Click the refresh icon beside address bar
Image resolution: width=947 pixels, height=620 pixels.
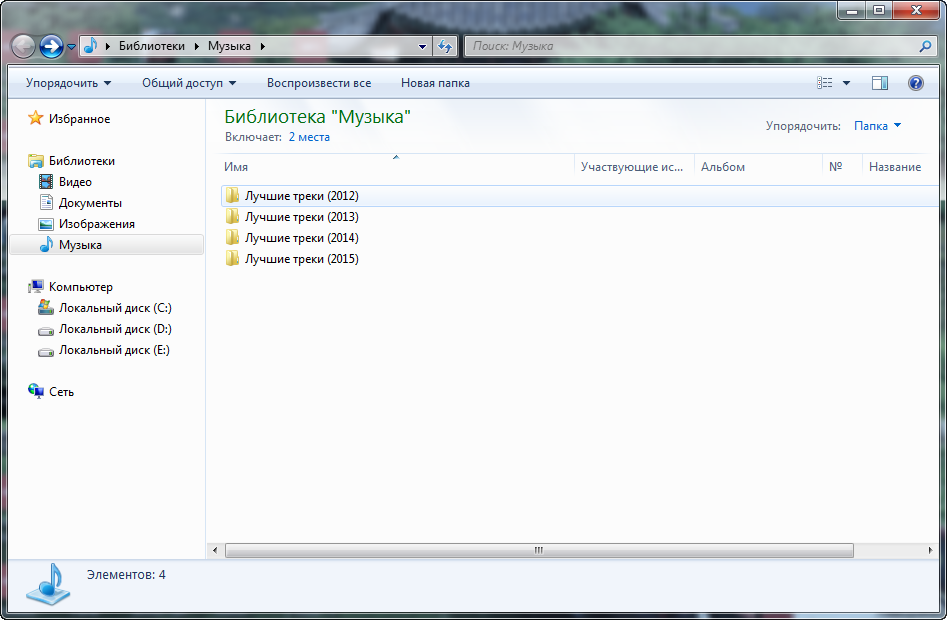tap(446, 46)
